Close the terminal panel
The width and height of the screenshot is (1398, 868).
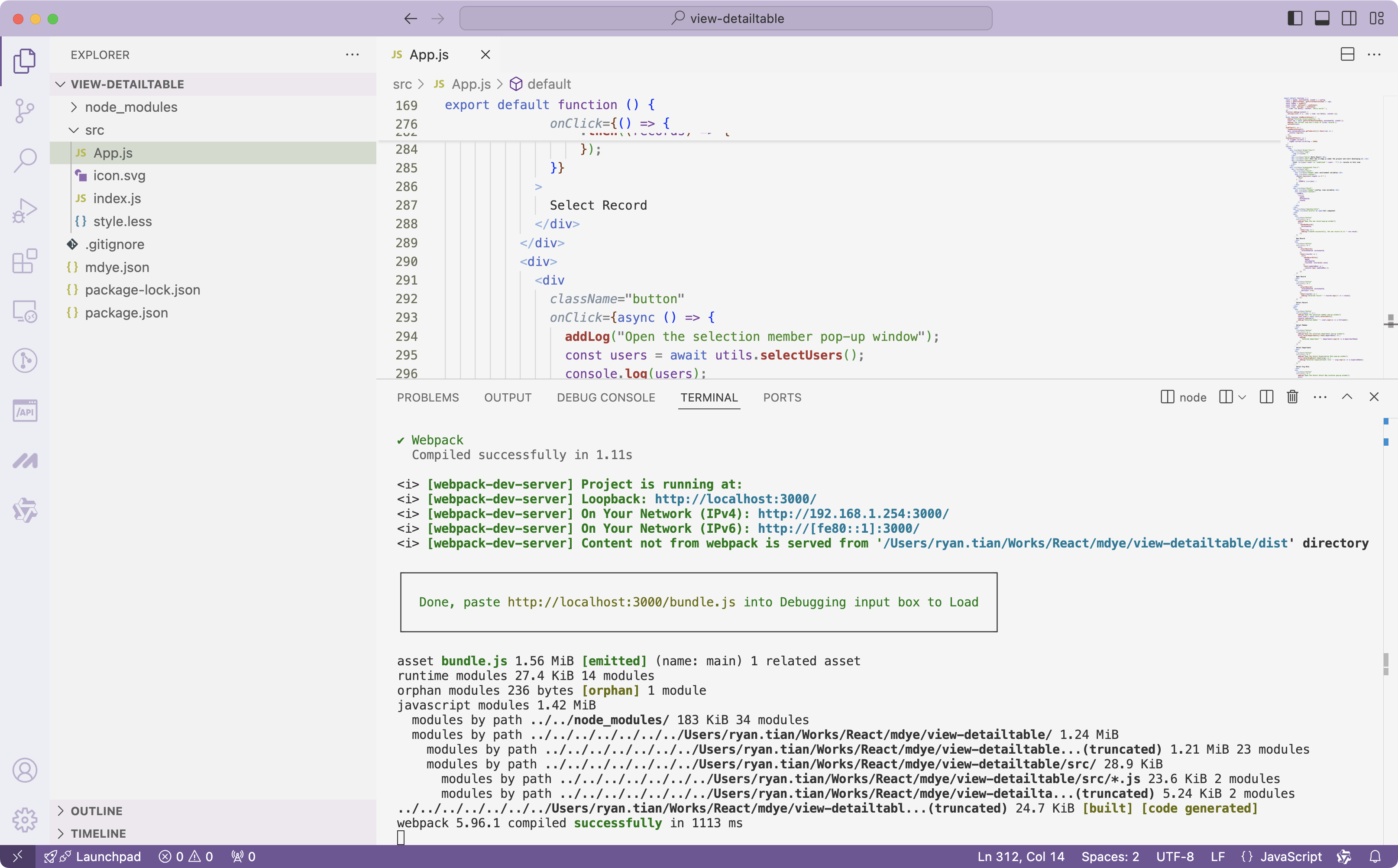(1374, 397)
